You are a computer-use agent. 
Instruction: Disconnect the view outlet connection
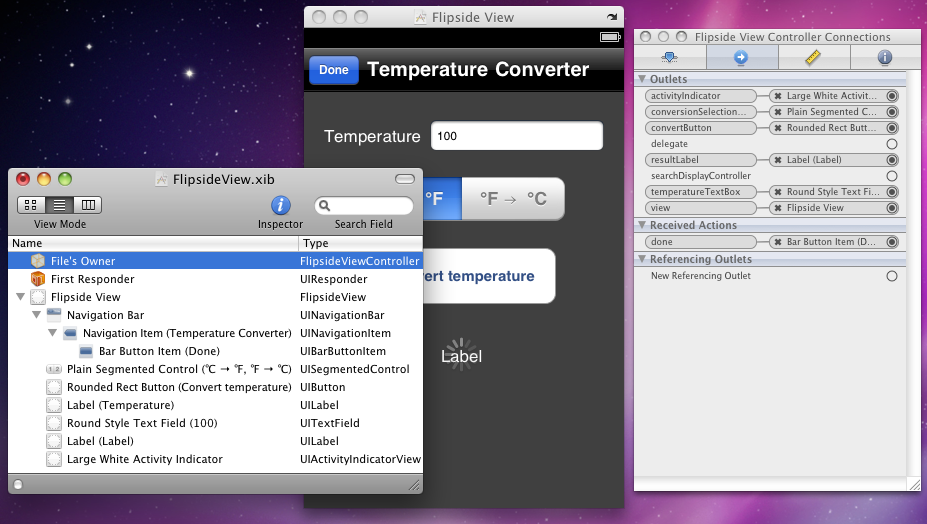(778, 208)
